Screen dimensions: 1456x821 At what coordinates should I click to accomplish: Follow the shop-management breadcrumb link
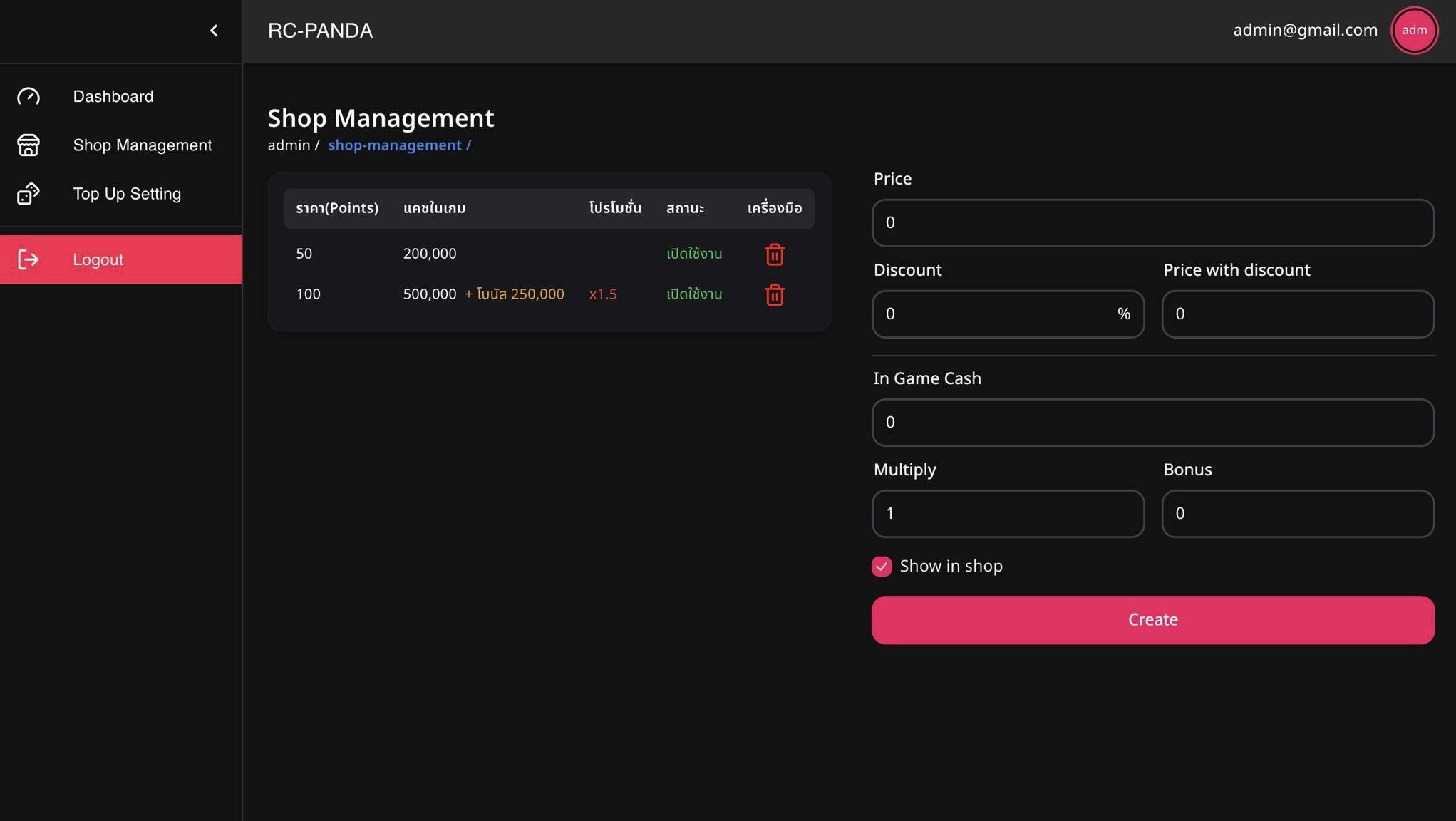(x=399, y=145)
